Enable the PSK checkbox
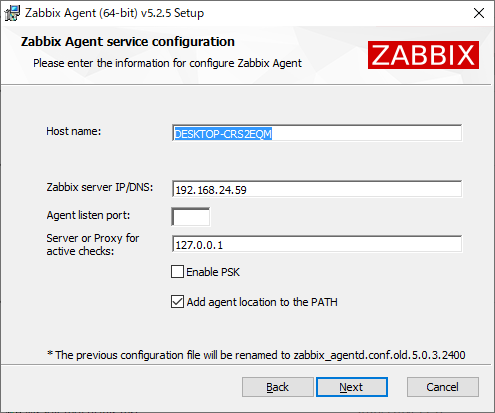This screenshot has height=413, width=495. pyautogui.click(x=177, y=272)
